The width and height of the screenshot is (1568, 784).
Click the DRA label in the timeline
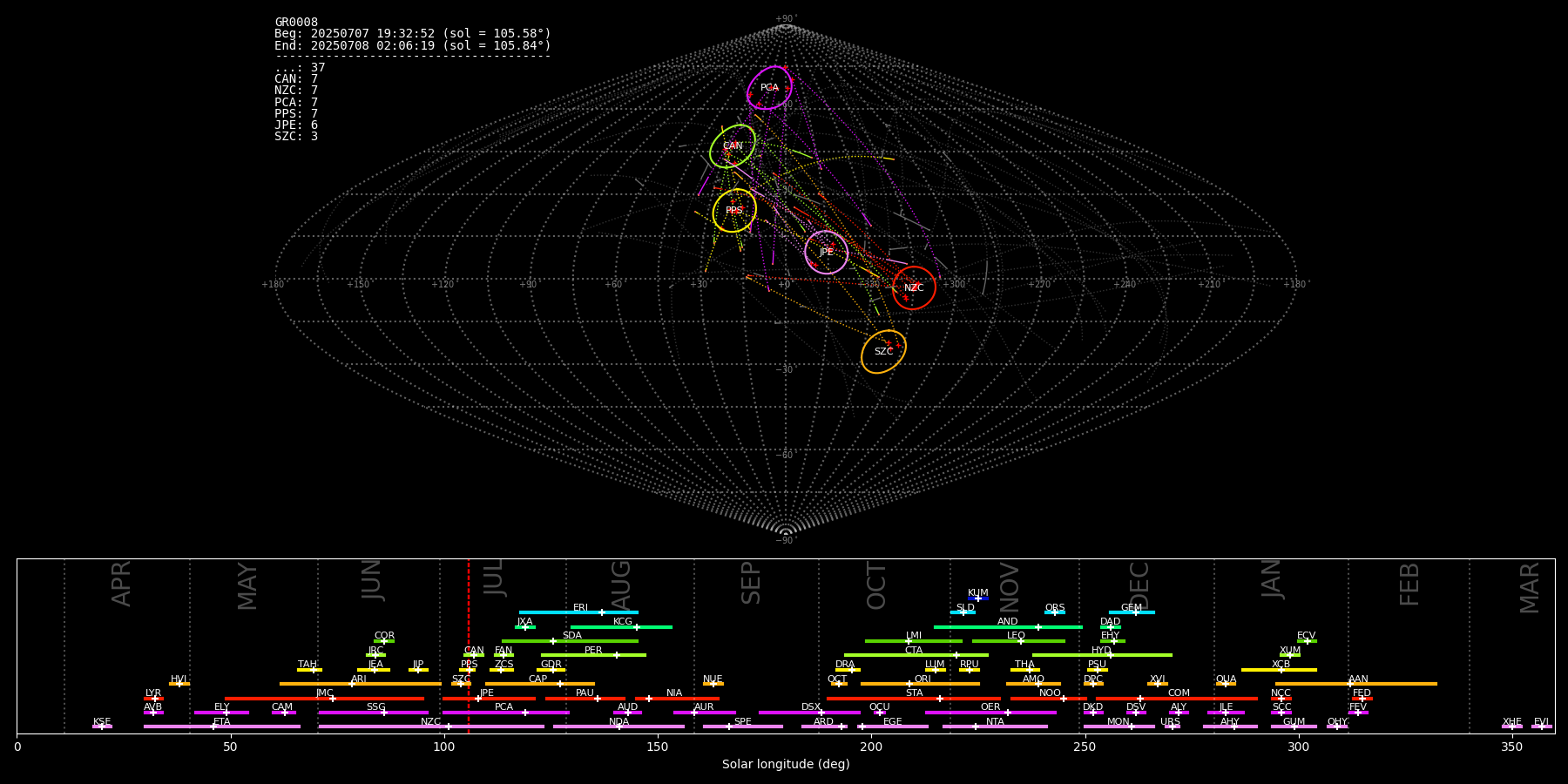(845, 664)
